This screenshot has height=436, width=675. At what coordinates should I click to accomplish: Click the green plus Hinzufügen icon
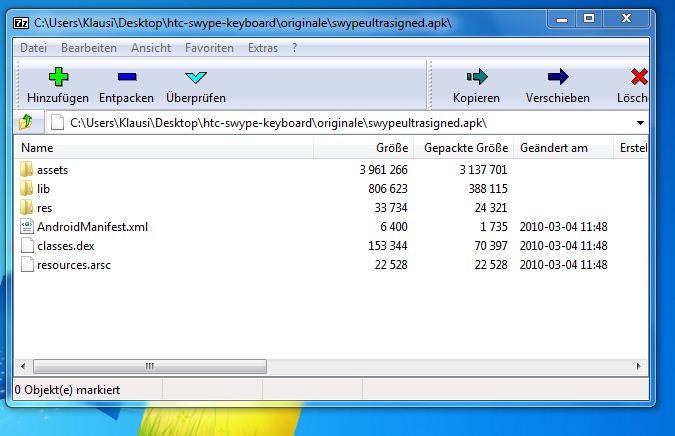tap(58, 77)
